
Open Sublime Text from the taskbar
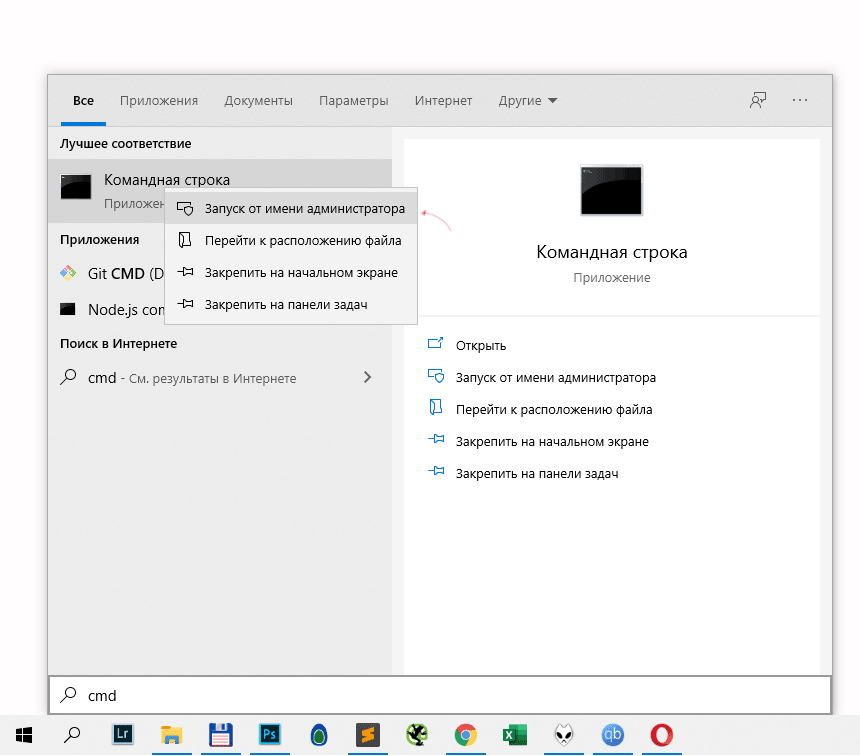[367, 735]
